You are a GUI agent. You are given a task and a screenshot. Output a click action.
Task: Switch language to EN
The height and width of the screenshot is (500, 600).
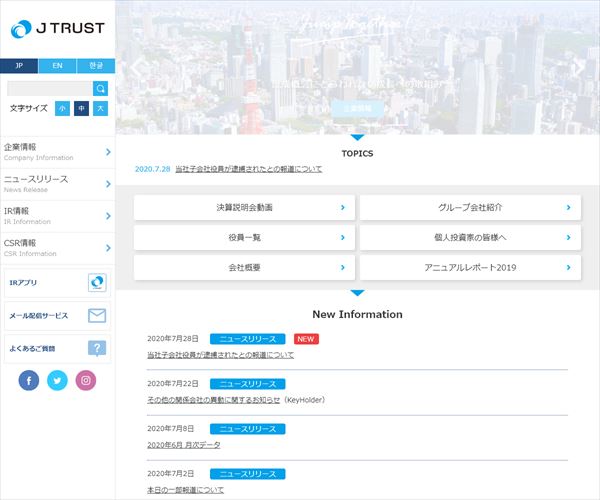[57, 66]
